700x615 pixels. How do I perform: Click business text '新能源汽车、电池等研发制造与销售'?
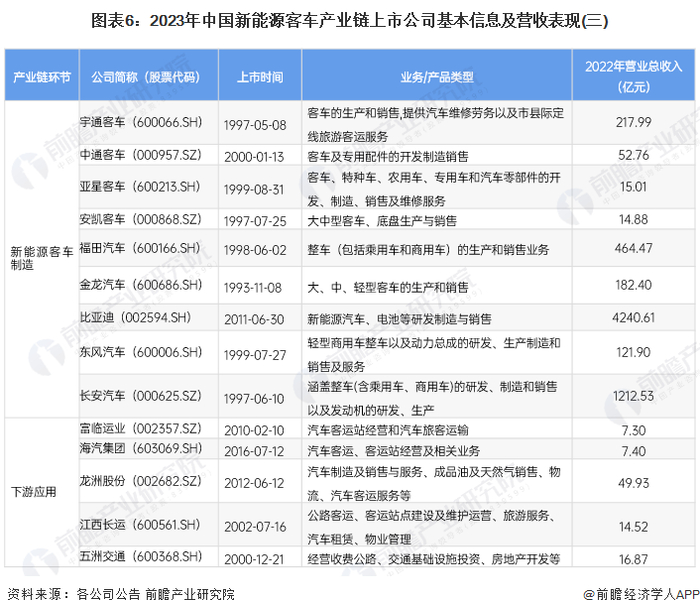pos(400,319)
